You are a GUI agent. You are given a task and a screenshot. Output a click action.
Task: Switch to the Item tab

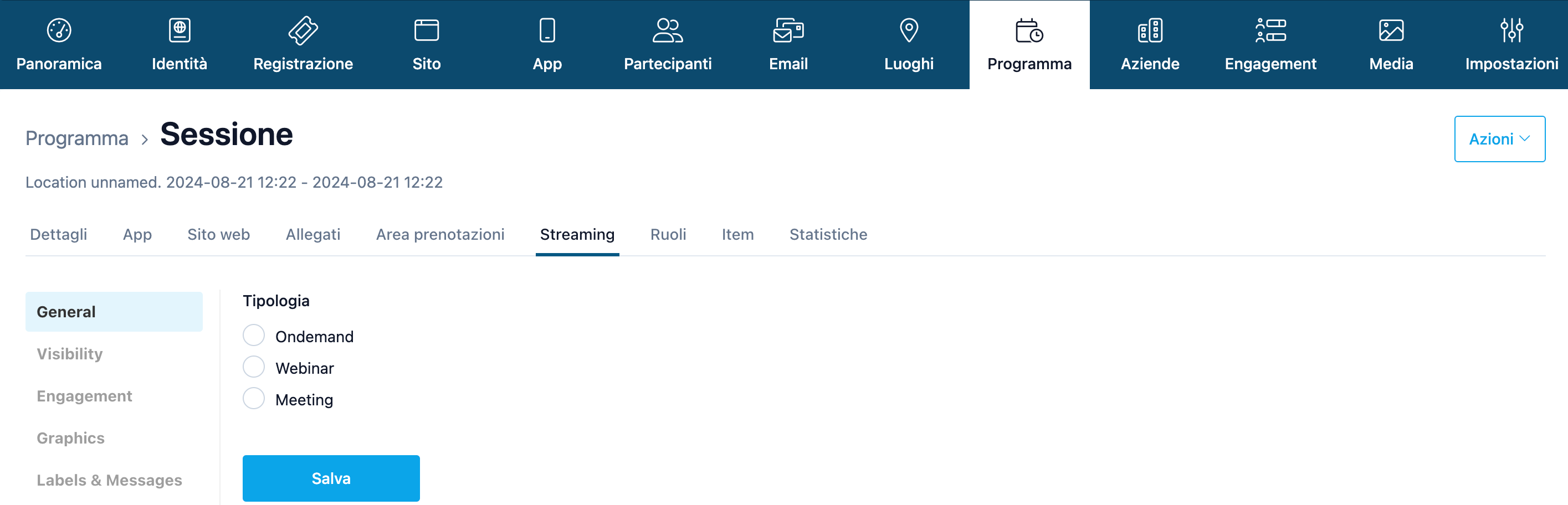pos(738,234)
